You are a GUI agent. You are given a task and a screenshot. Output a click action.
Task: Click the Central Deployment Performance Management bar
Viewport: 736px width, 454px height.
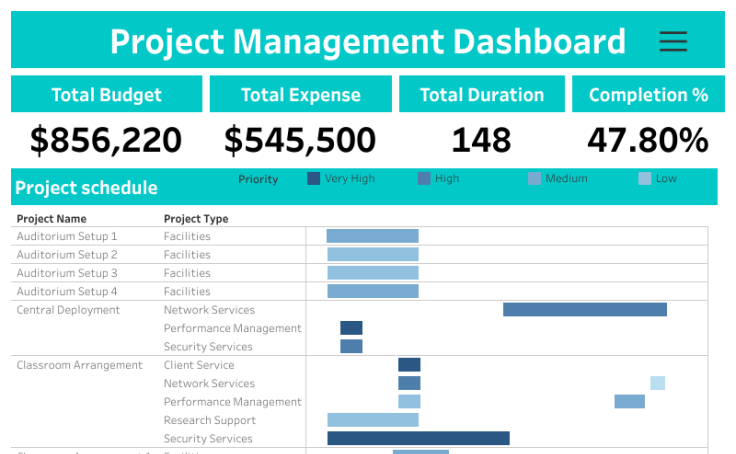pos(351,328)
